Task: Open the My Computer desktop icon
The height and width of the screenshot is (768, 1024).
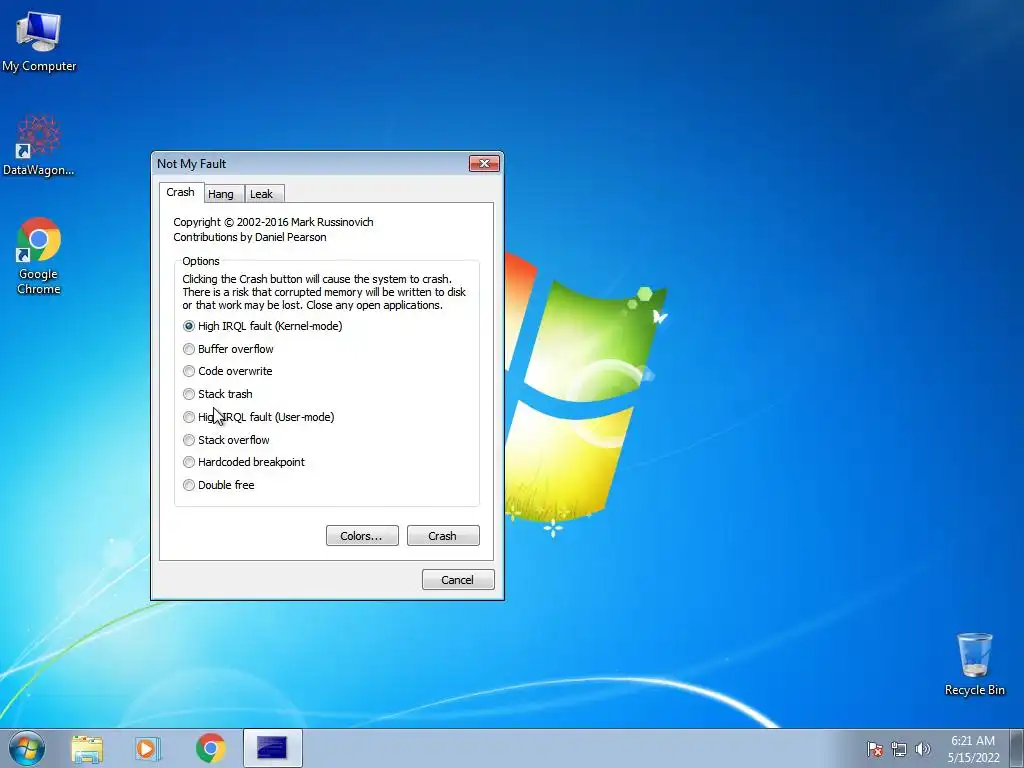Action: pyautogui.click(x=39, y=40)
